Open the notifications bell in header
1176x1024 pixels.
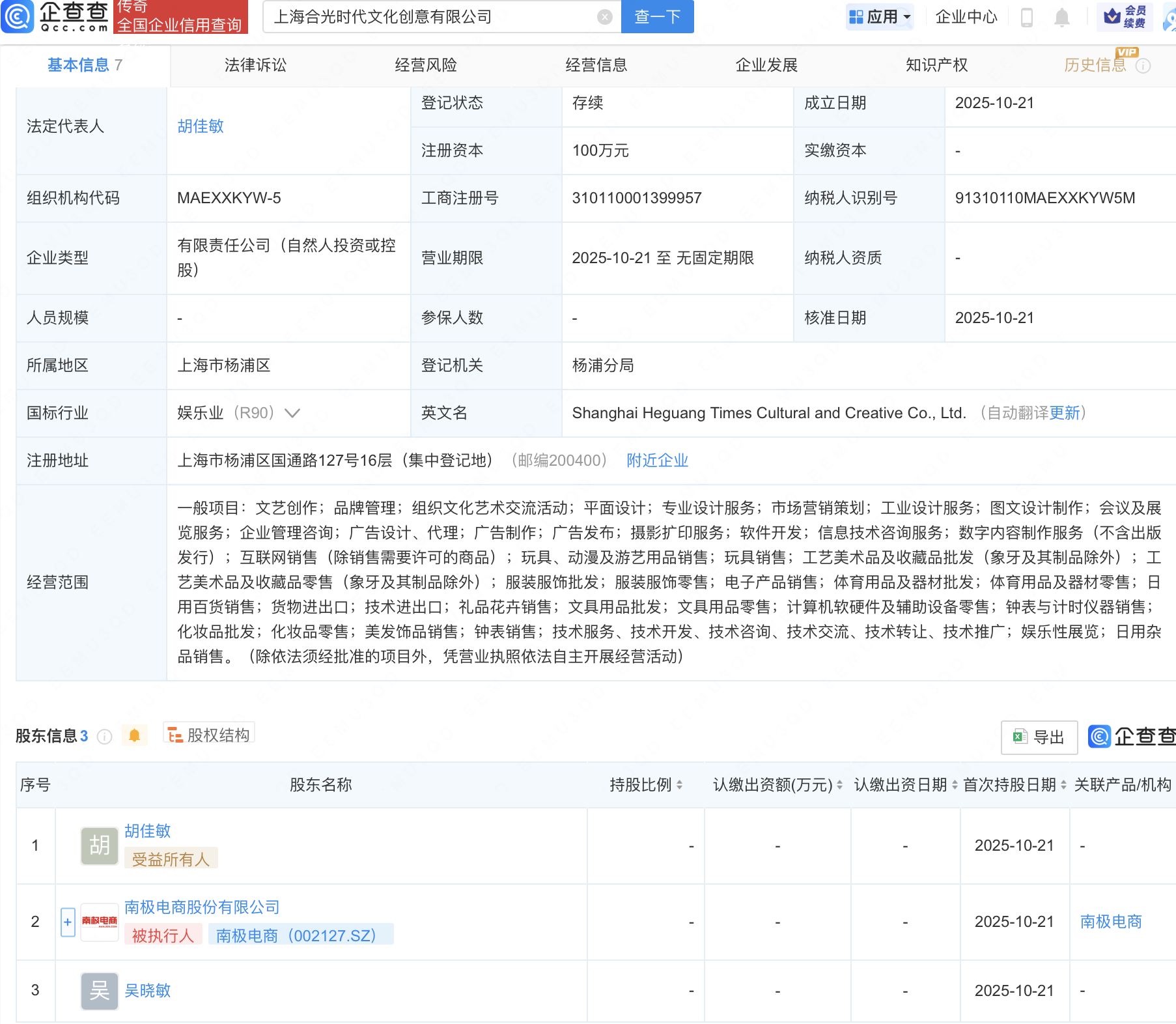click(1061, 17)
